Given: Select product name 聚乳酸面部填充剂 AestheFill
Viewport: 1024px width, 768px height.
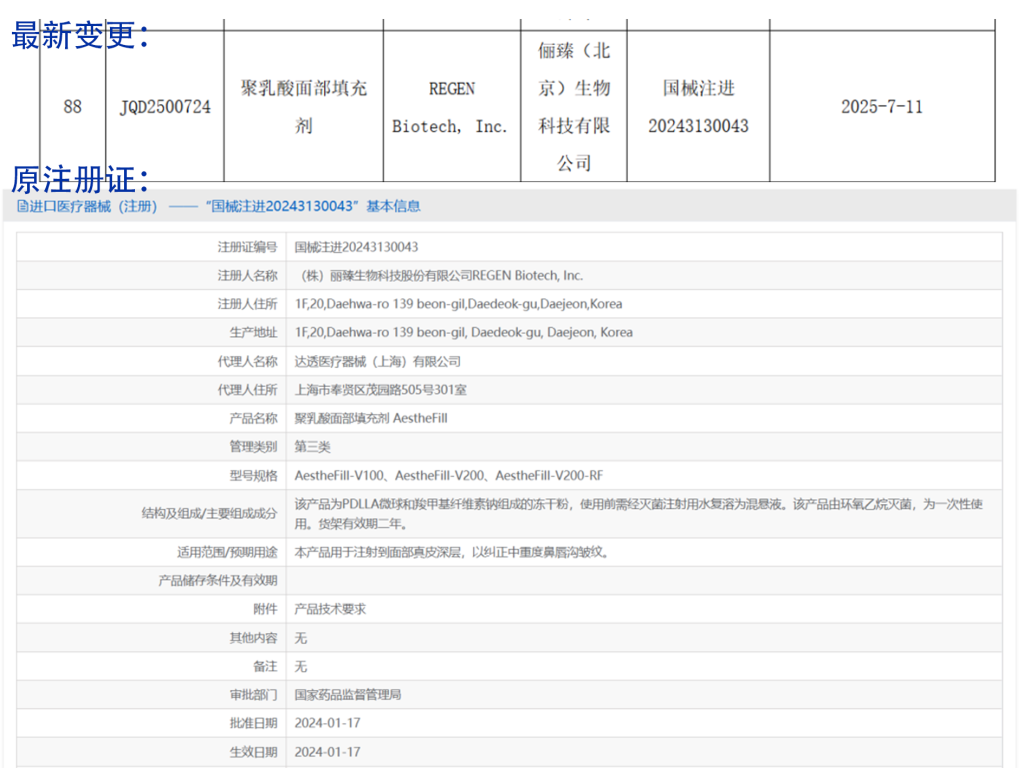Looking at the screenshot, I should [371, 418].
